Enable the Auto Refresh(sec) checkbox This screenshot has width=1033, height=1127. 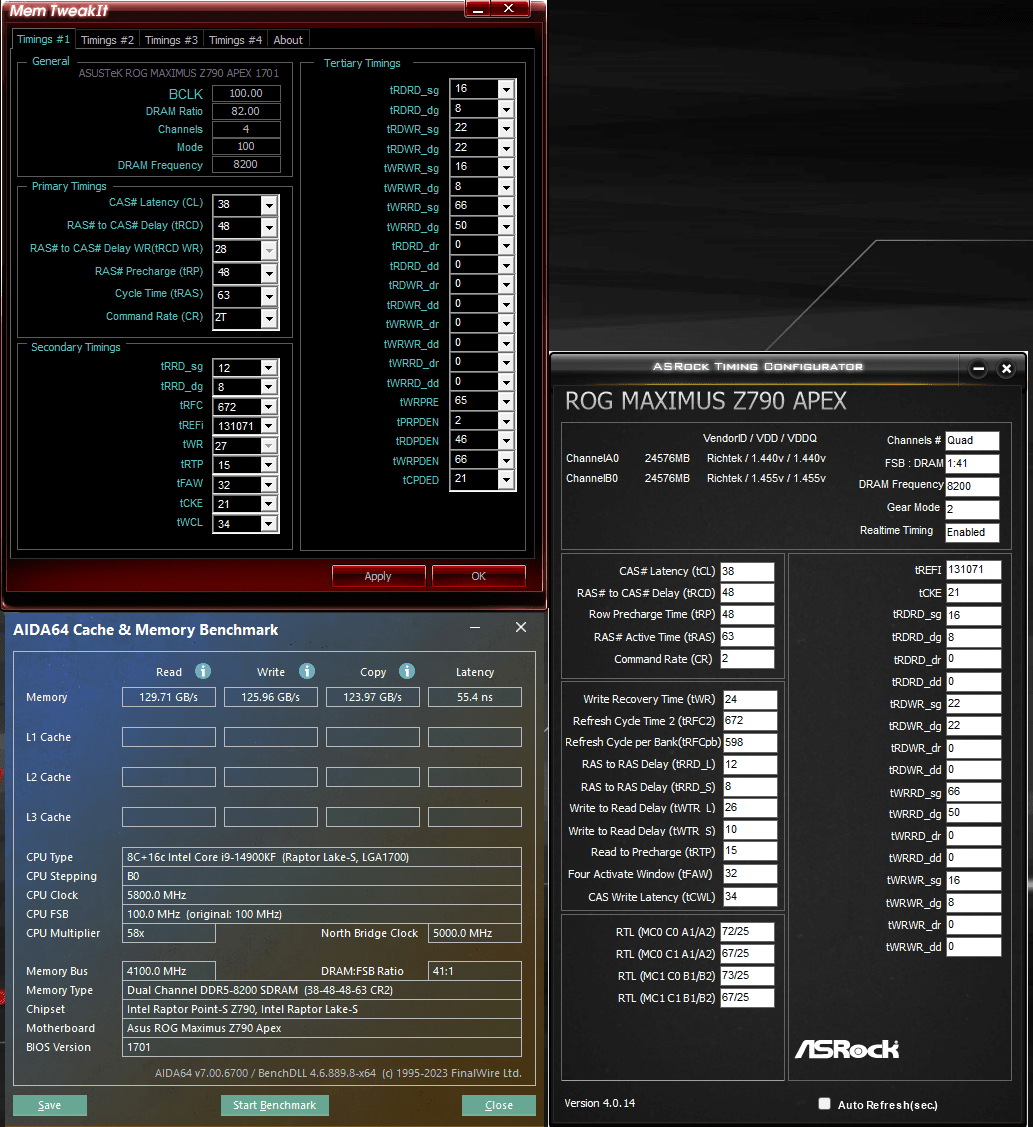tap(825, 1103)
